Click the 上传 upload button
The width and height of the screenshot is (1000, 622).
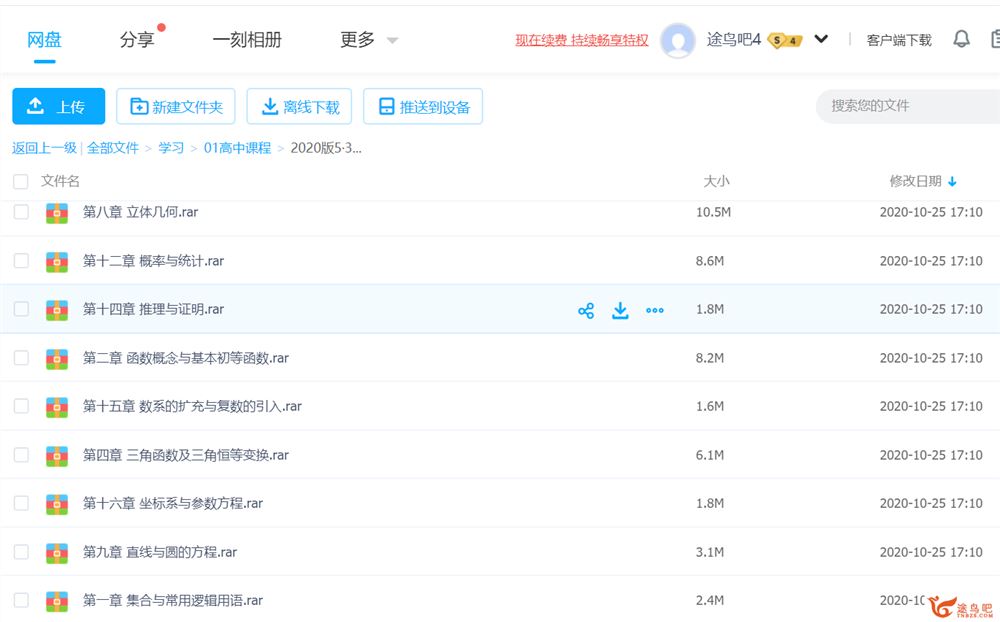[59, 106]
